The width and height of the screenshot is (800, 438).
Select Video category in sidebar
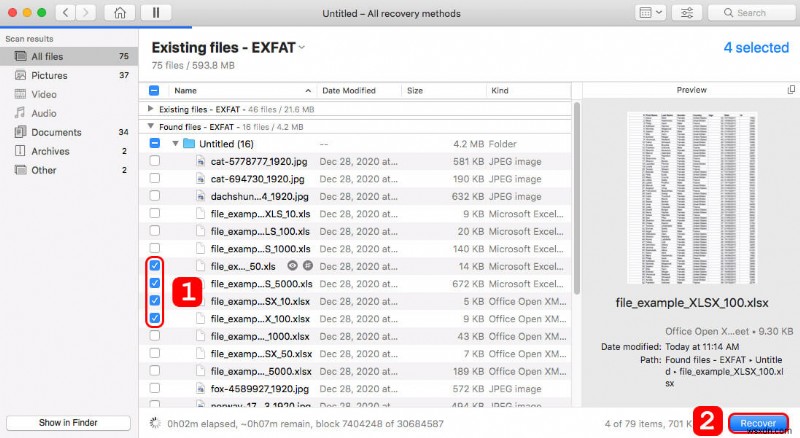[x=69, y=94]
